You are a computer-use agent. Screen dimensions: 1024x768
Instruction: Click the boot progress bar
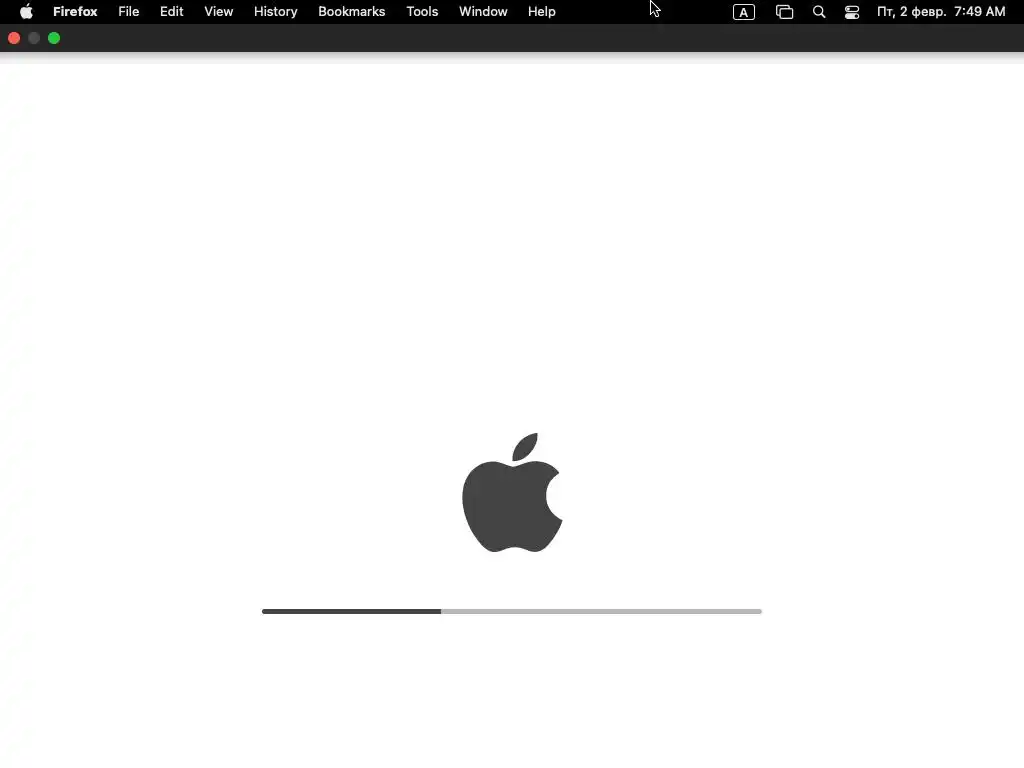coord(512,611)
